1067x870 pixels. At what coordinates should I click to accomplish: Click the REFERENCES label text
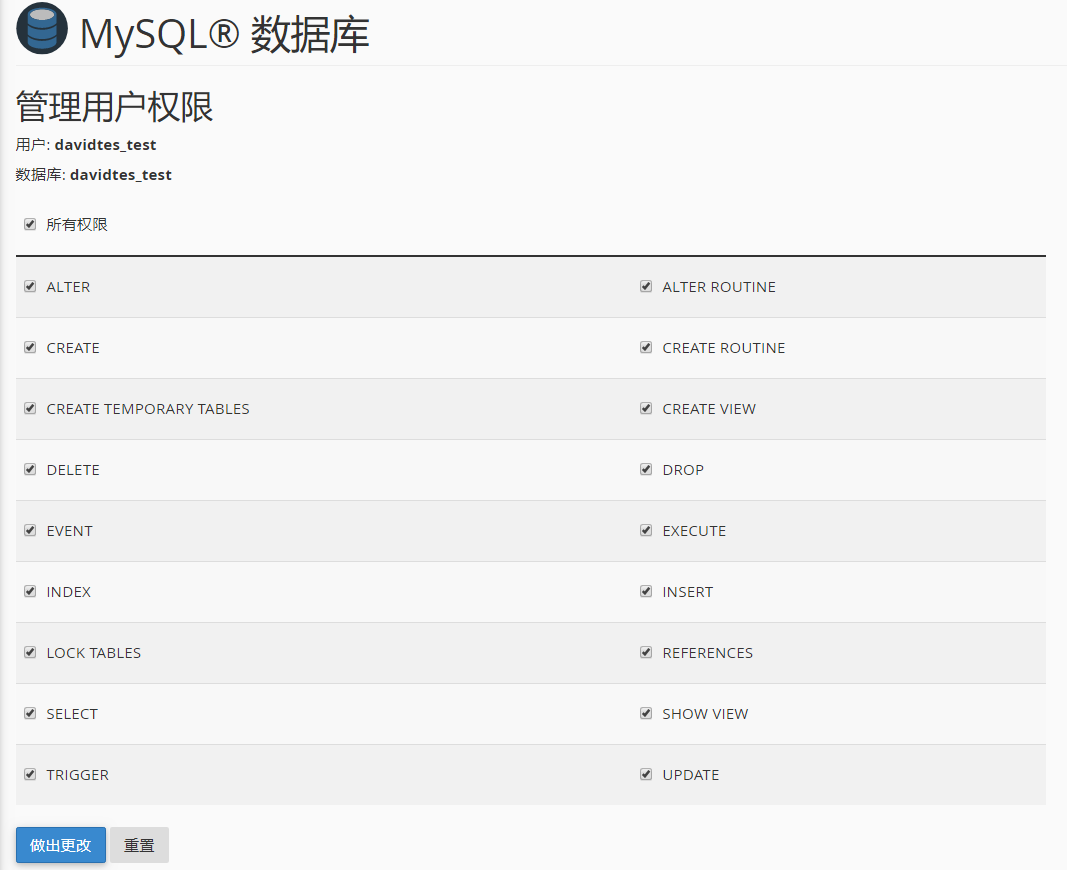(x=708, y=653)
